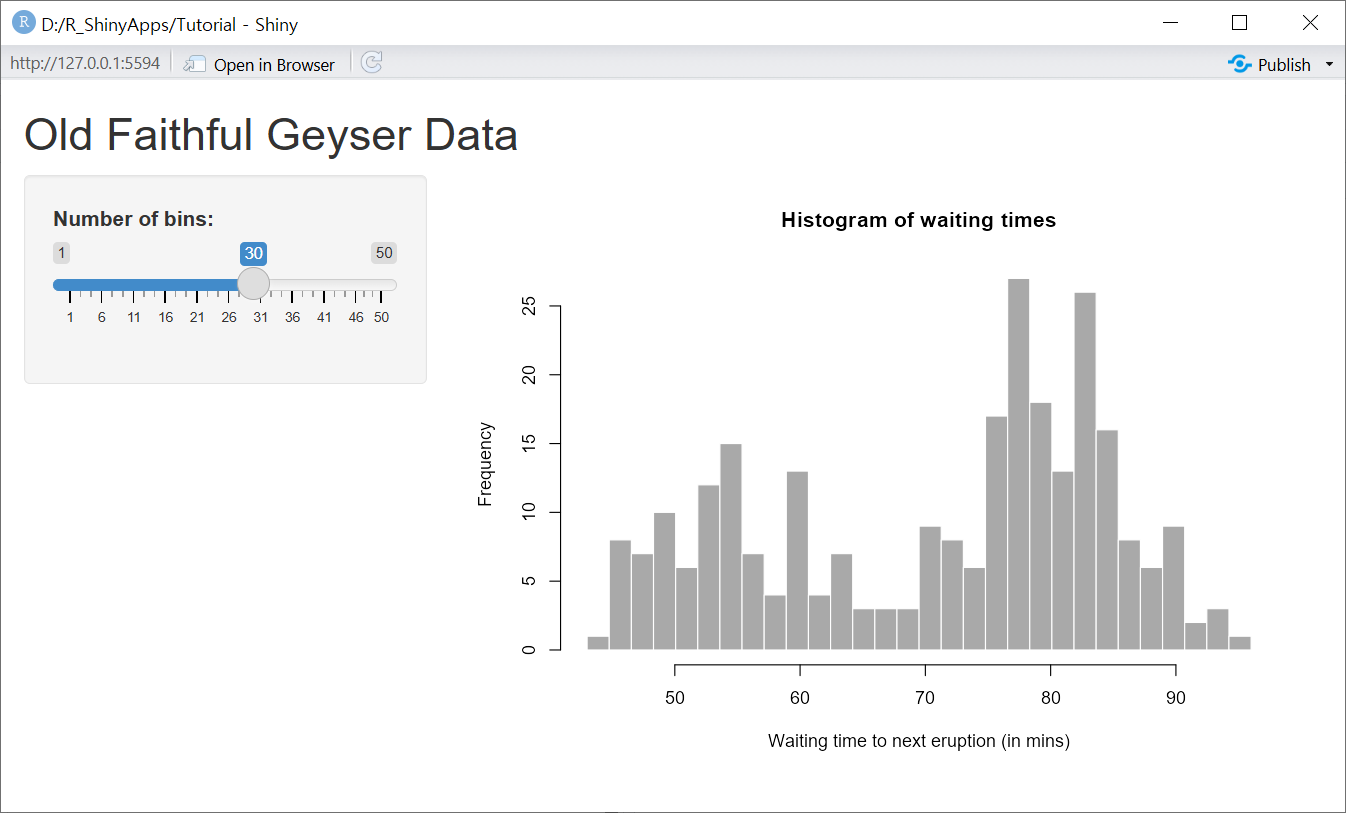
Task: Click the R logo icon in title bar
Action: [x=23, y=23]
